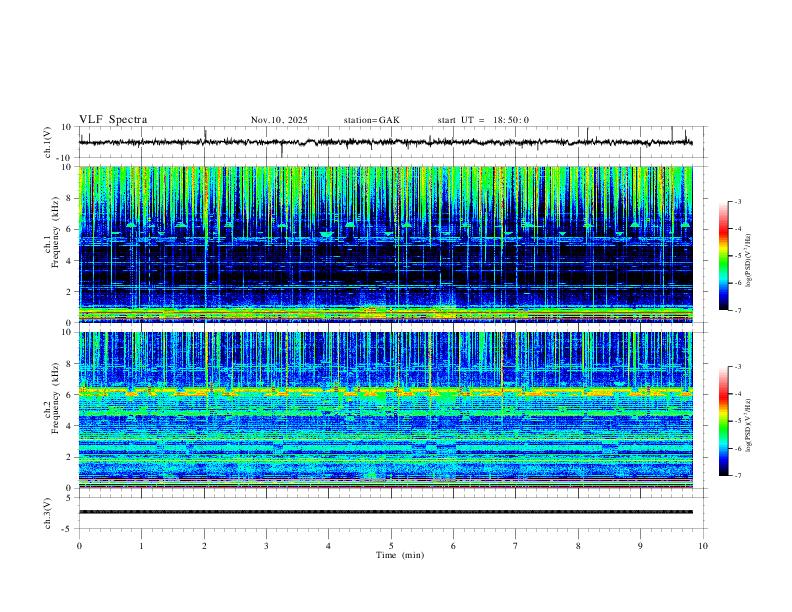792x612 pixels.
Task: Click the time axis tick label '8'
Action: tap(578, 546)
